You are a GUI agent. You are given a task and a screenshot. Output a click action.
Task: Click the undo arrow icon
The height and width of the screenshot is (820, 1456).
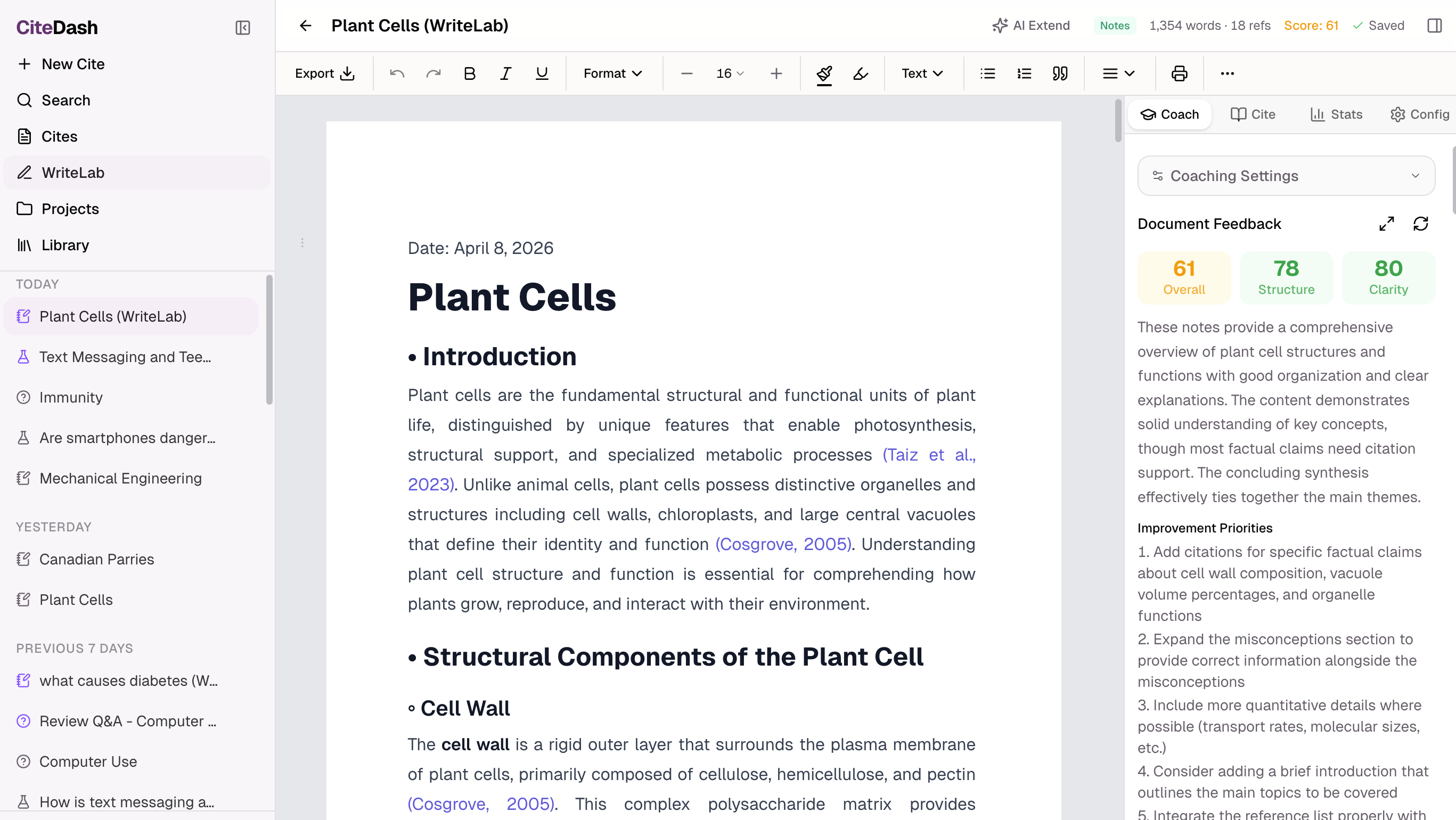point(397,73)
